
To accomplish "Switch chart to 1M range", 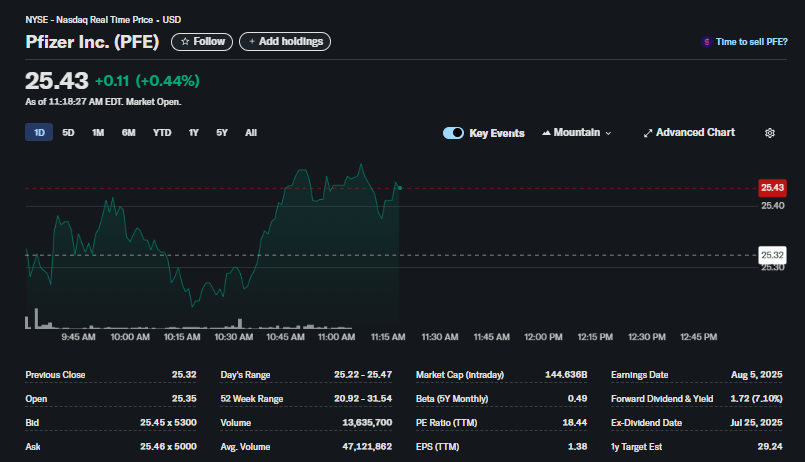I will 98,132.
